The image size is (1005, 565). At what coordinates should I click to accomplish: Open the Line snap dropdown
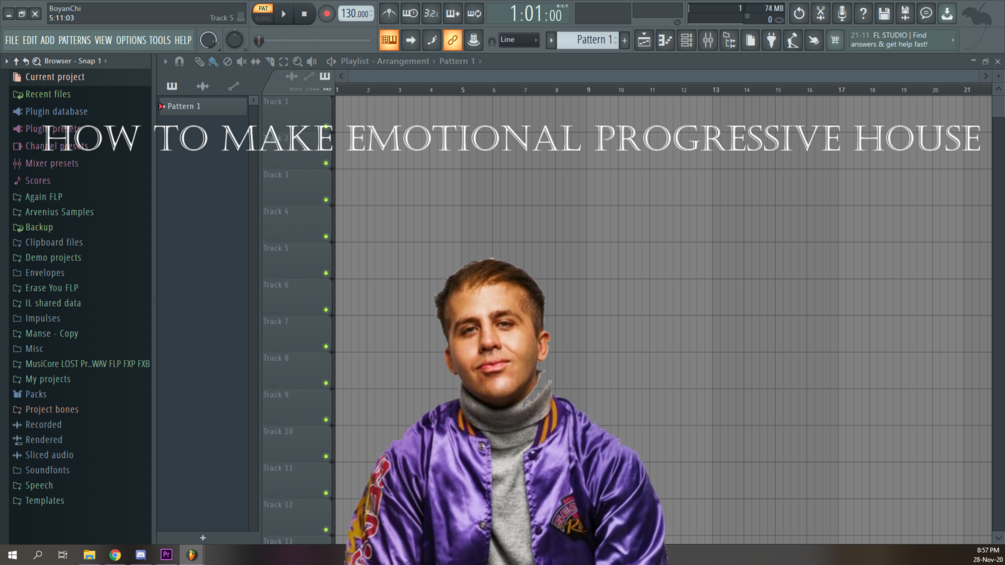[519, 40]
